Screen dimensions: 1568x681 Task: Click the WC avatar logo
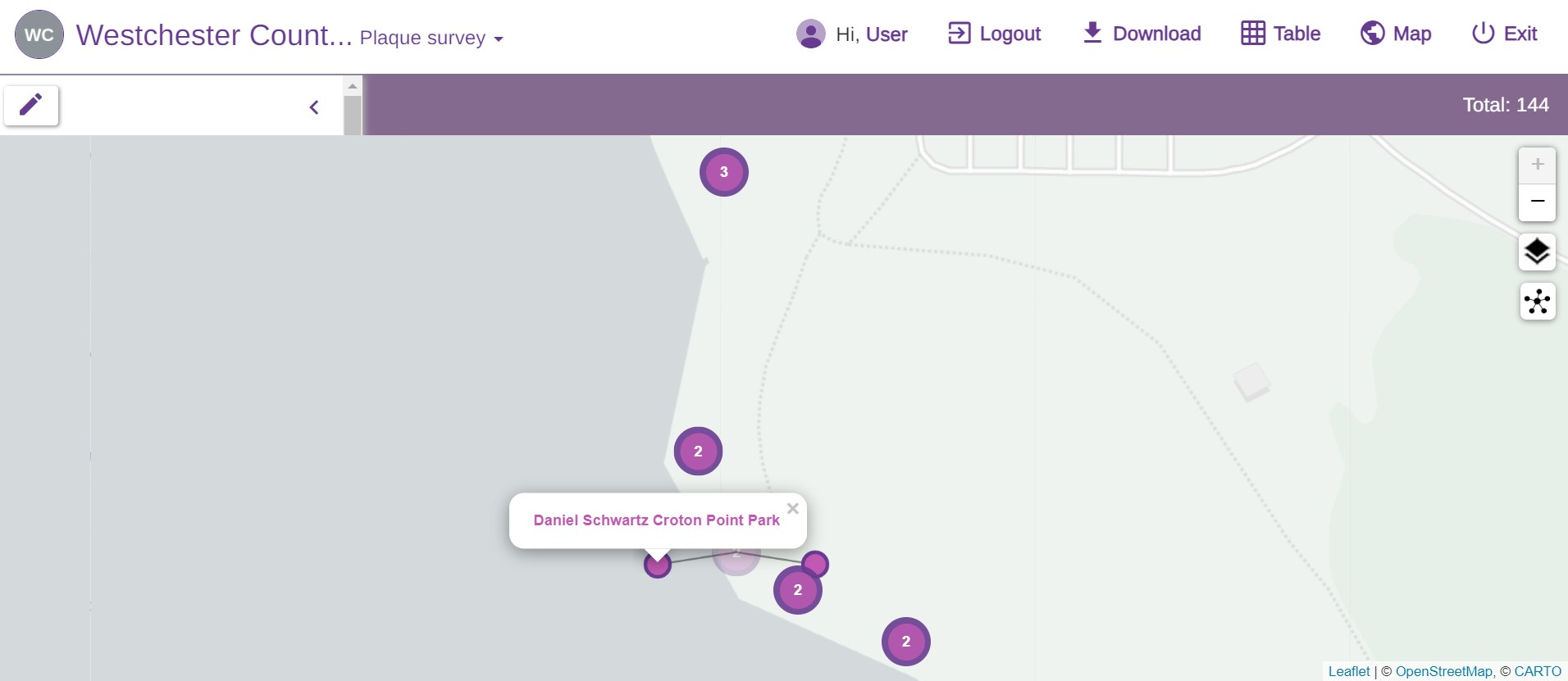pos(39,34)
